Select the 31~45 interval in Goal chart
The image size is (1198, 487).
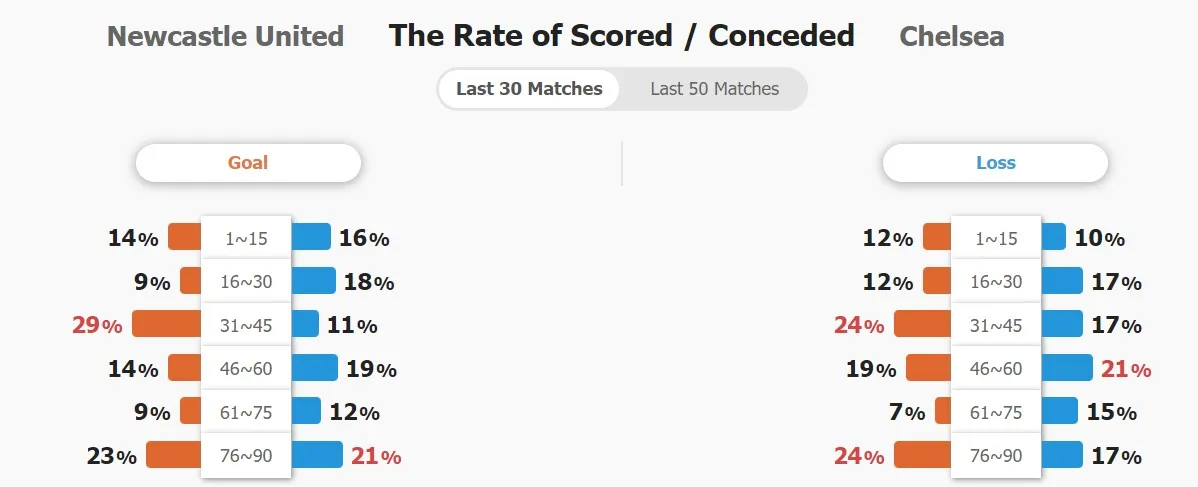246,325
